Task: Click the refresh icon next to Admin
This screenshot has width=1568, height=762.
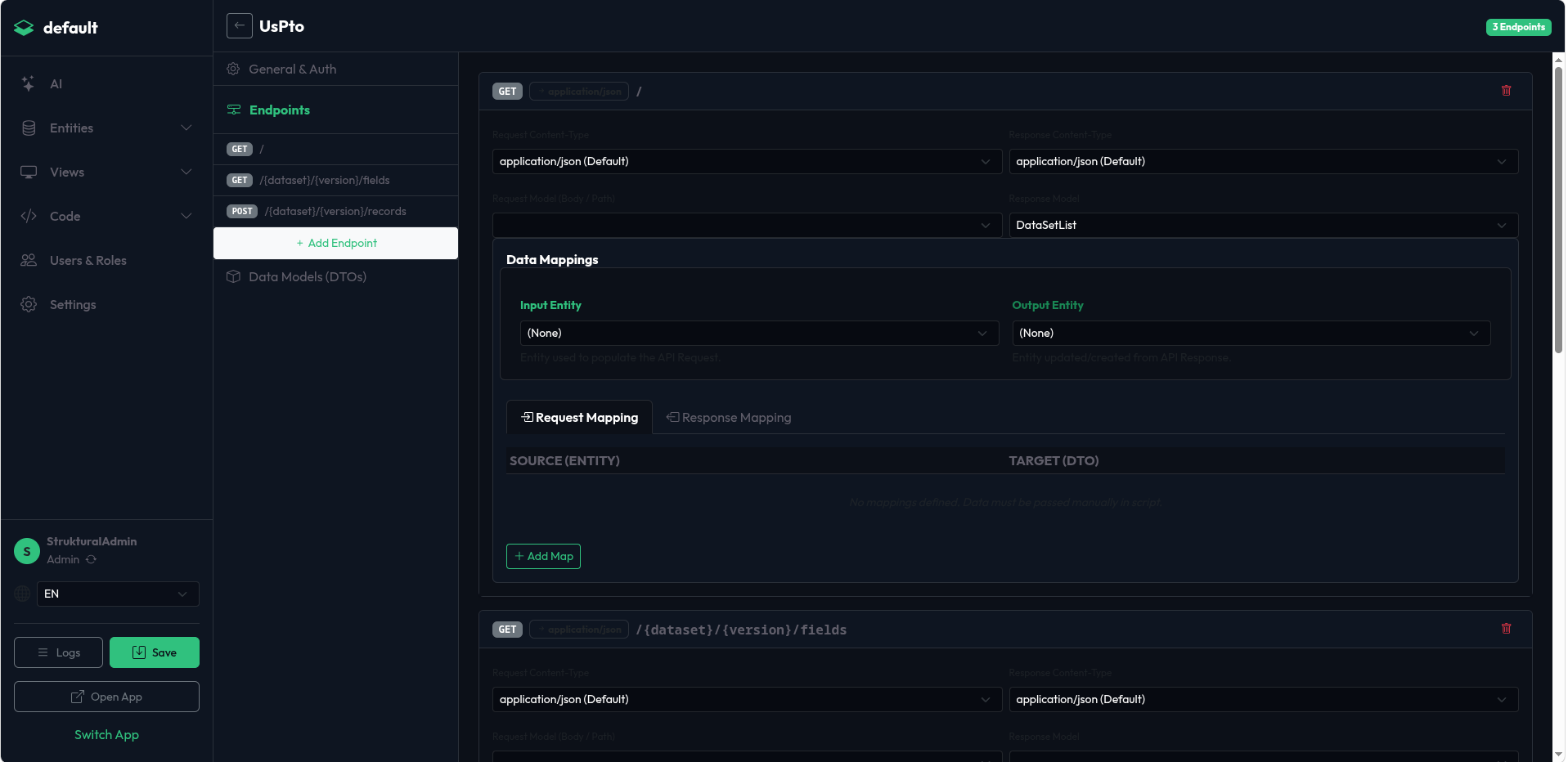Action: coord(92,559)
